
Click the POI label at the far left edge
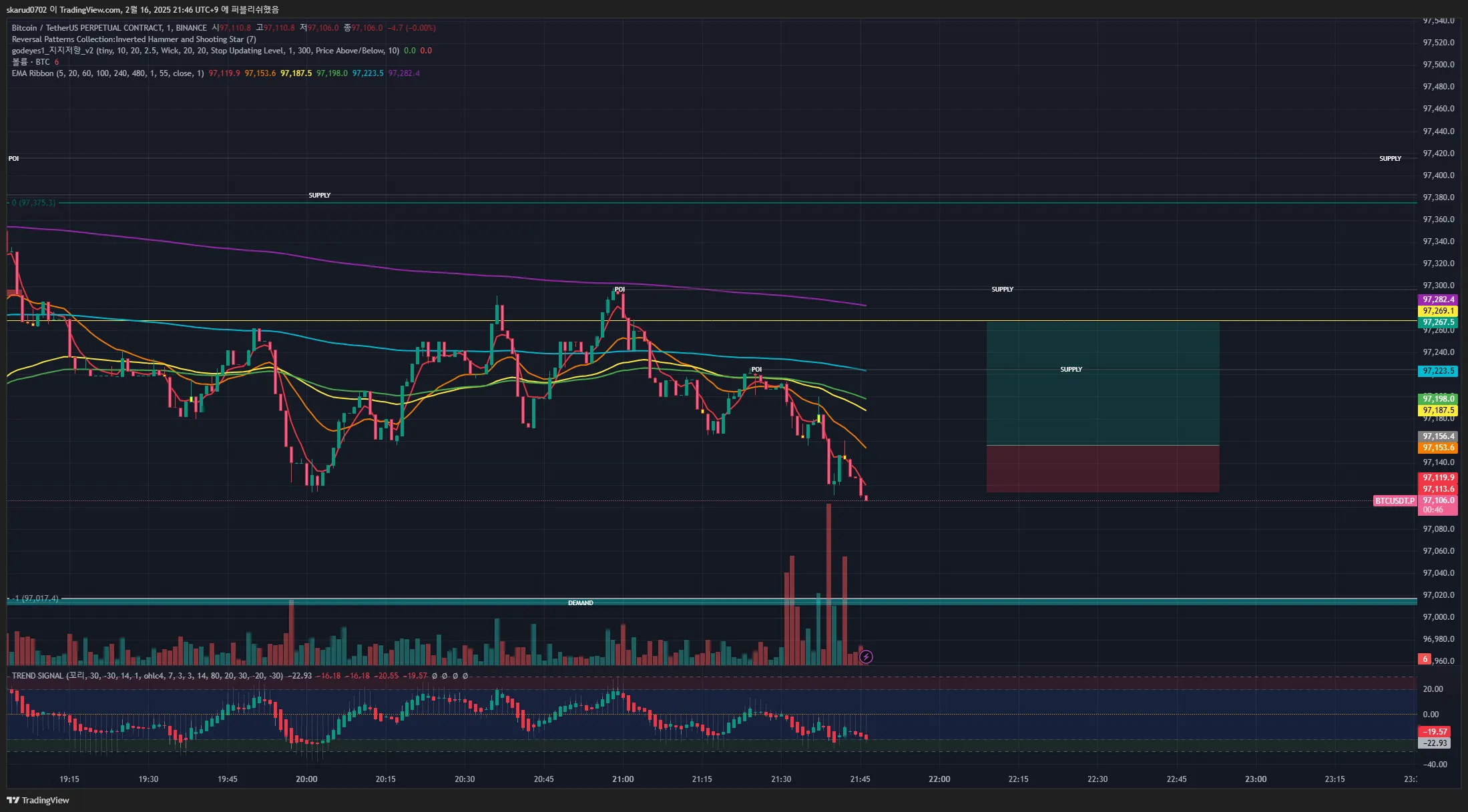tap(13, 159)
